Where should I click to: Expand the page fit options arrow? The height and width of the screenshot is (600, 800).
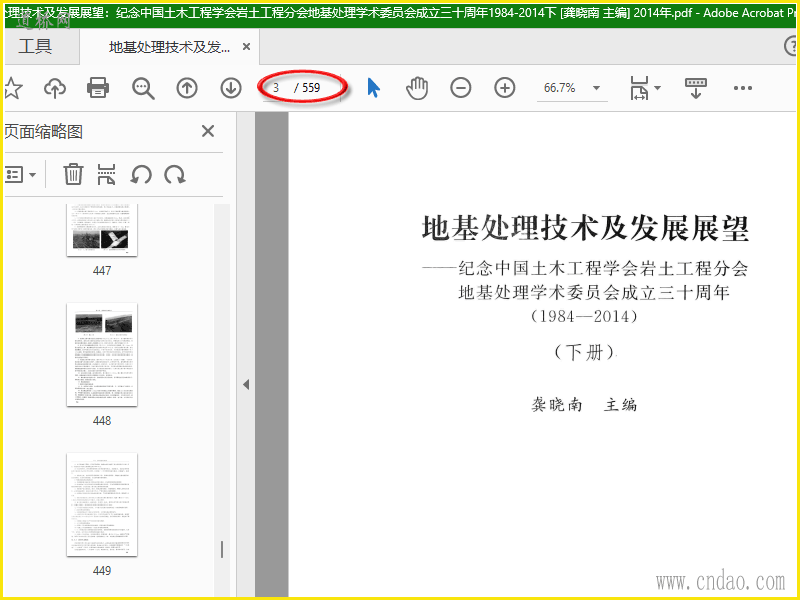(658, 88)
